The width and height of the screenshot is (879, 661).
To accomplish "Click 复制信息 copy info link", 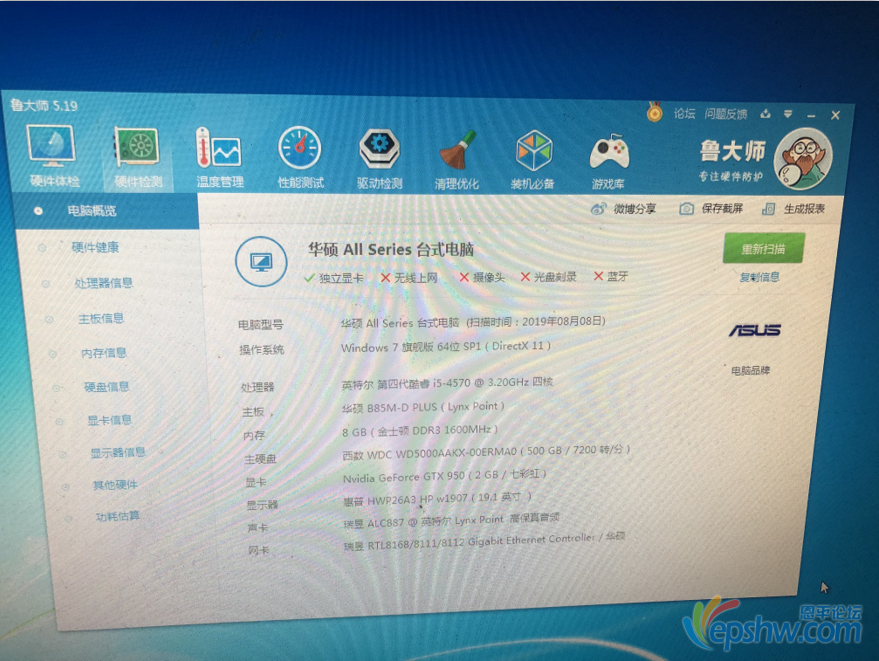I will pyautogui.click(x=760, y=277).
